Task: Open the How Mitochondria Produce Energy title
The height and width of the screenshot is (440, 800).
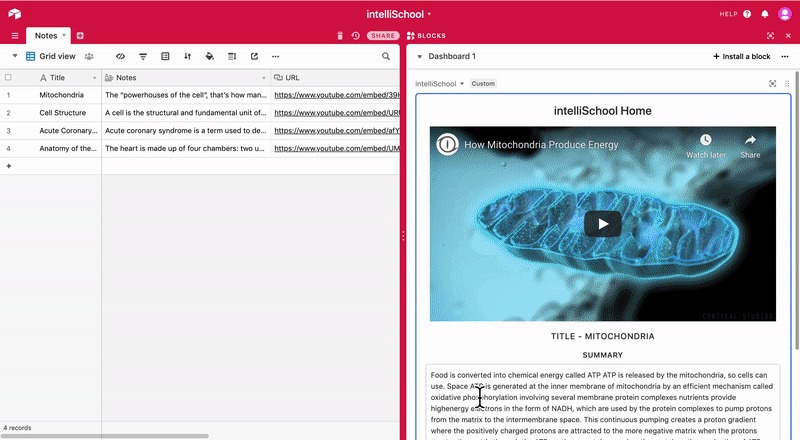Action: tap(541, 145)
